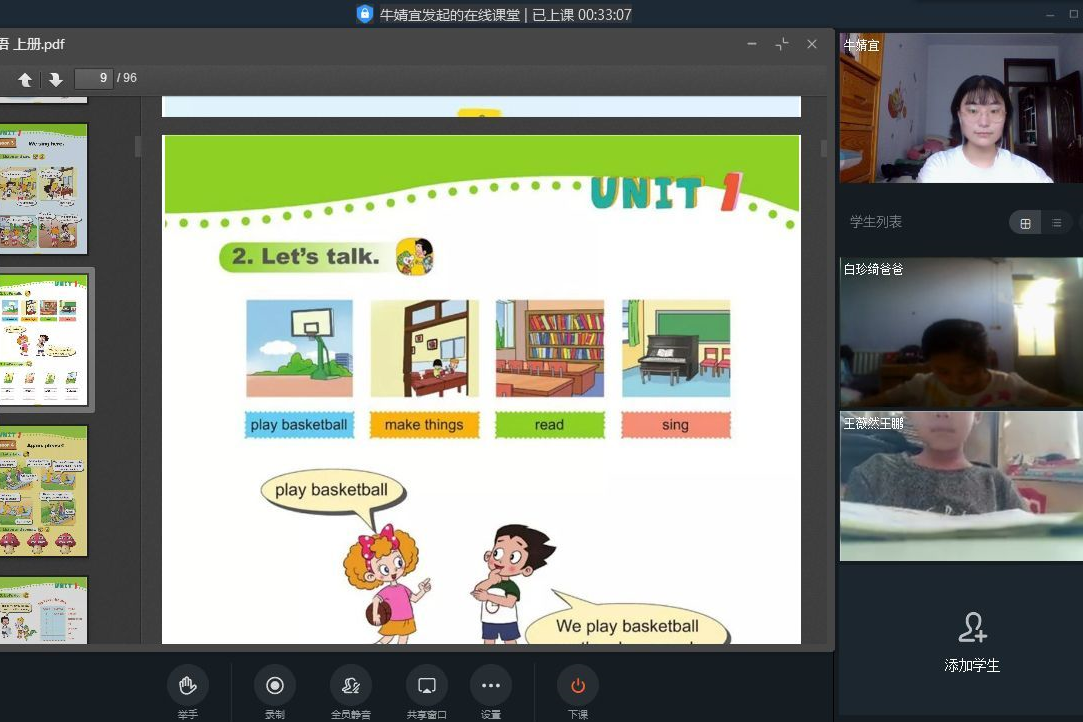Click the basketball hoop picture

299,348
